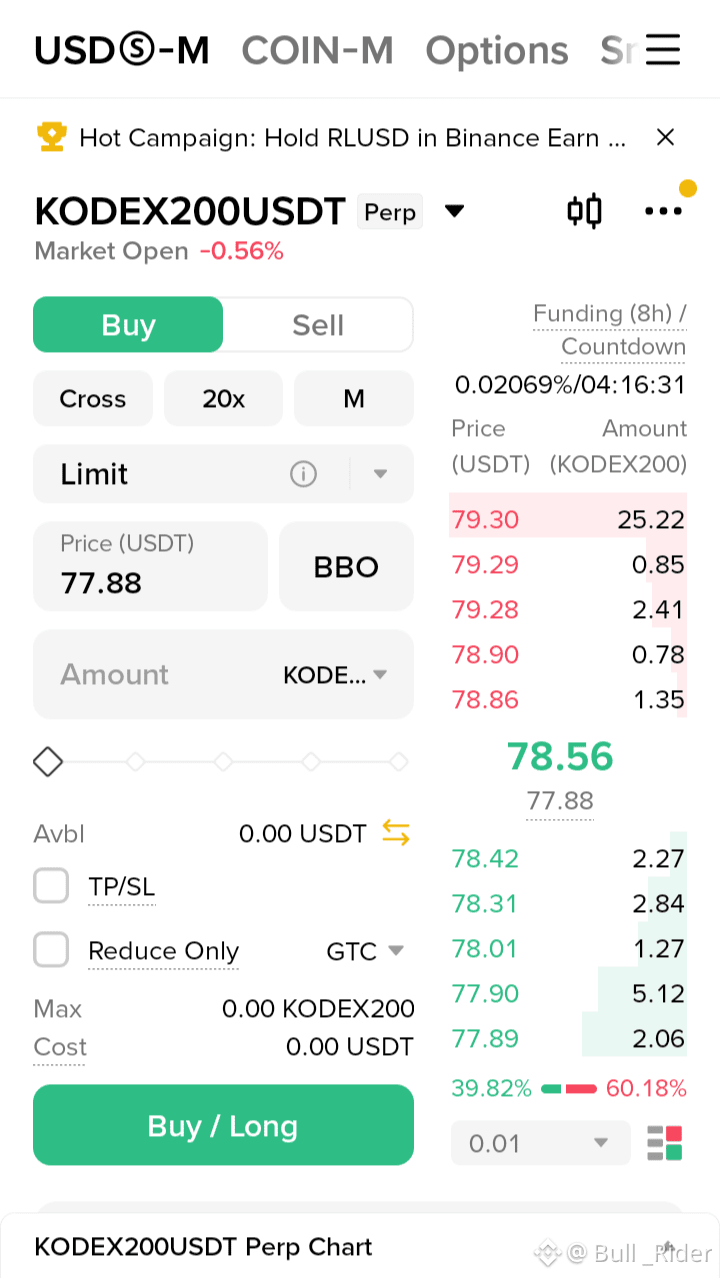Enable the Reduce Only checkbox

click(51, 950)
